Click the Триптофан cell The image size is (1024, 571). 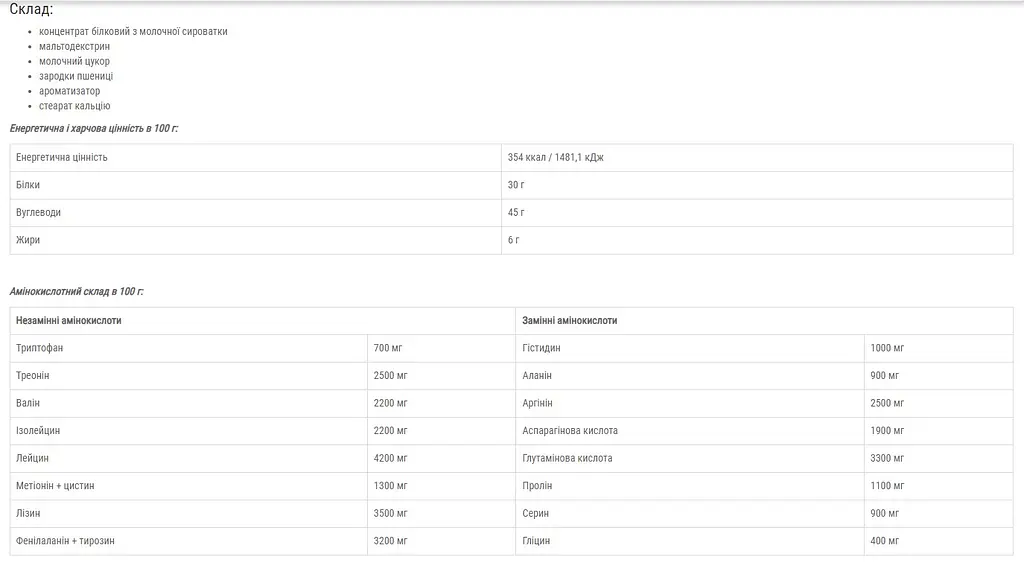click(189, 348)
